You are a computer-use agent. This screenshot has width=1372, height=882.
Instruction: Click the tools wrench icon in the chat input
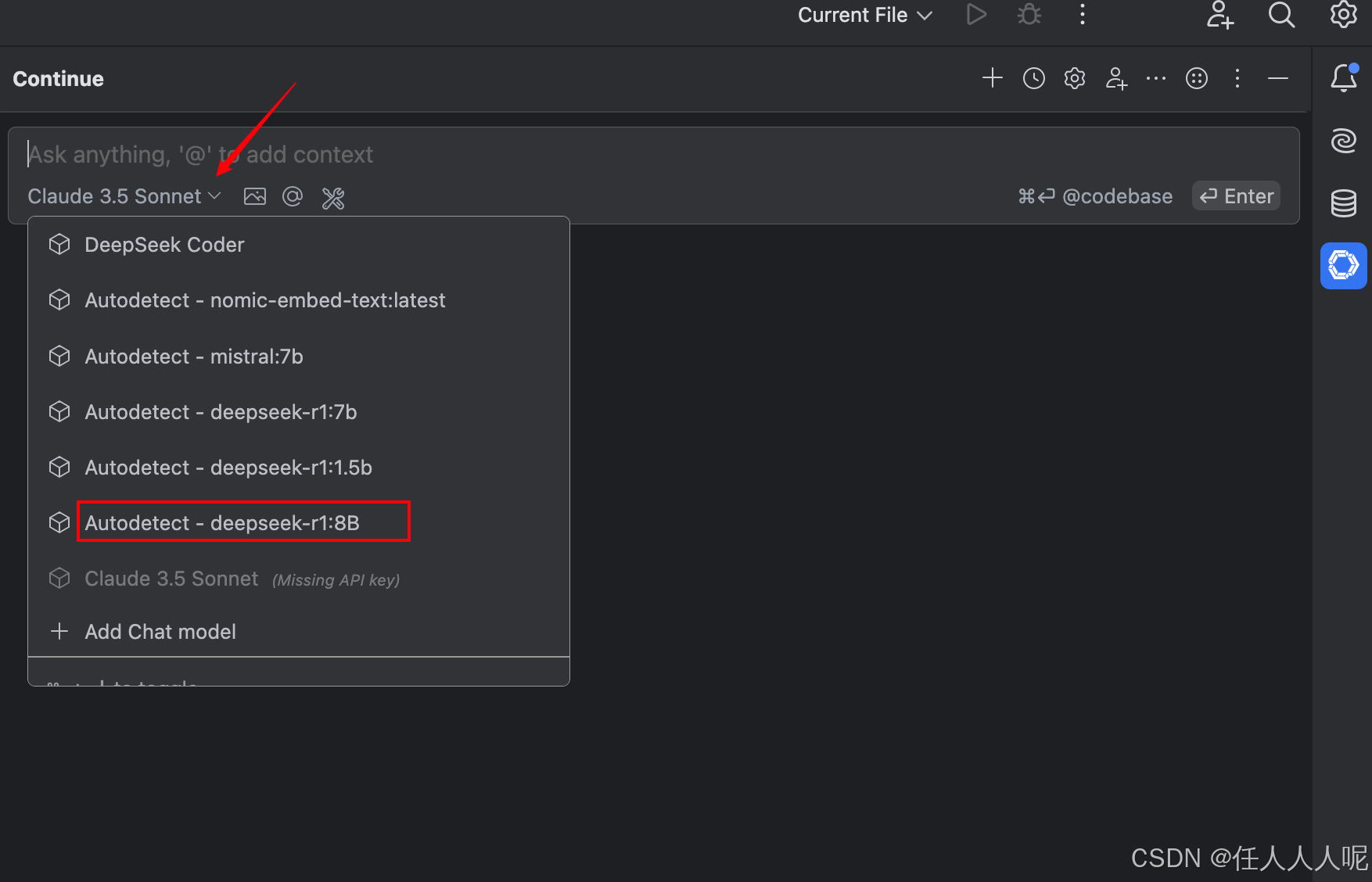coord(333,198)
